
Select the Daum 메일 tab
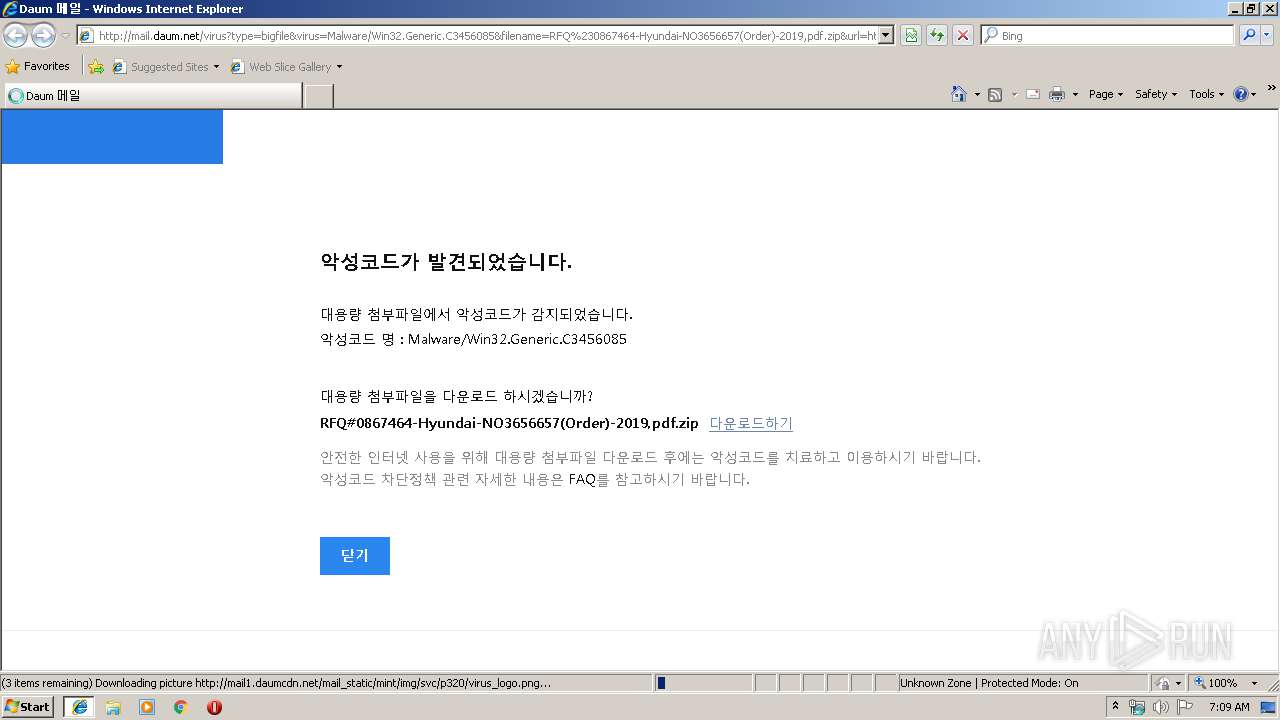[152, 96]
